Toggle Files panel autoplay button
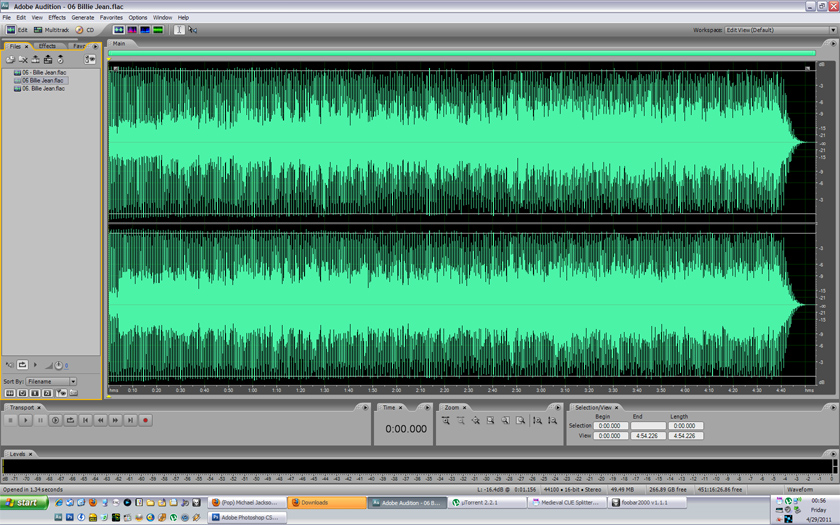The image size is (840, 525). click(x=10, y=365)
